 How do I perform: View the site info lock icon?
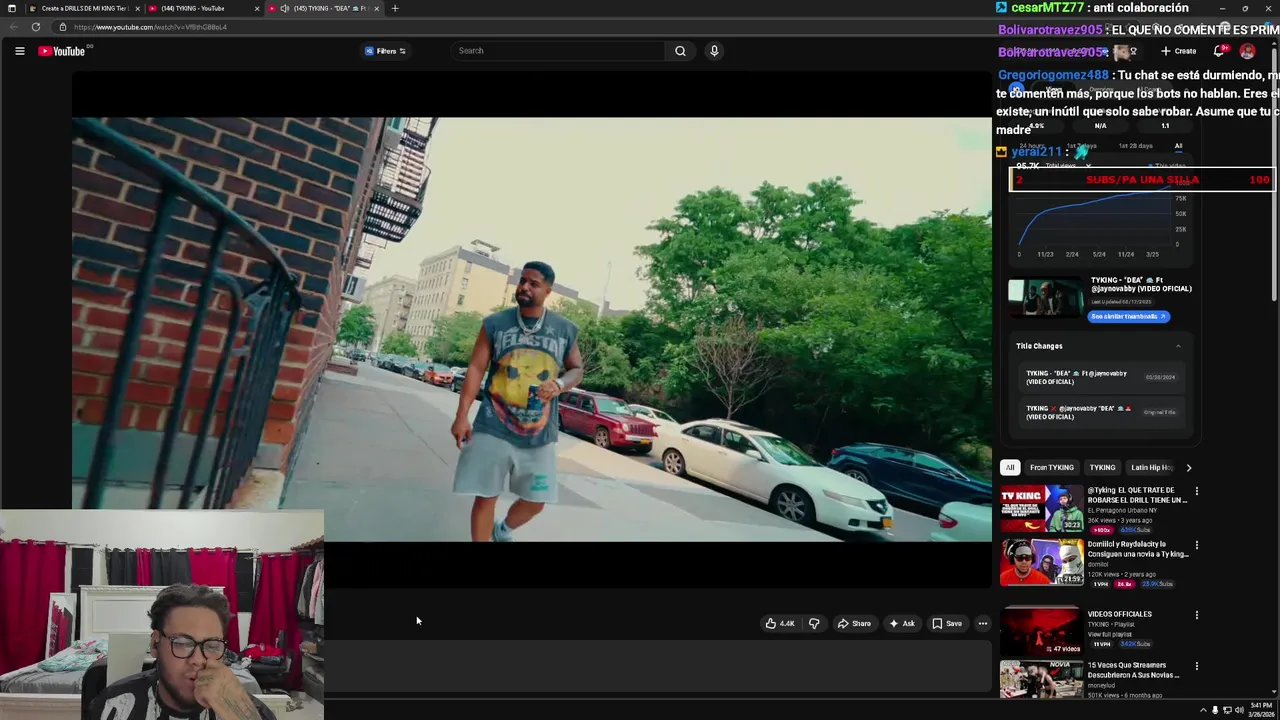tap(62, 27)
